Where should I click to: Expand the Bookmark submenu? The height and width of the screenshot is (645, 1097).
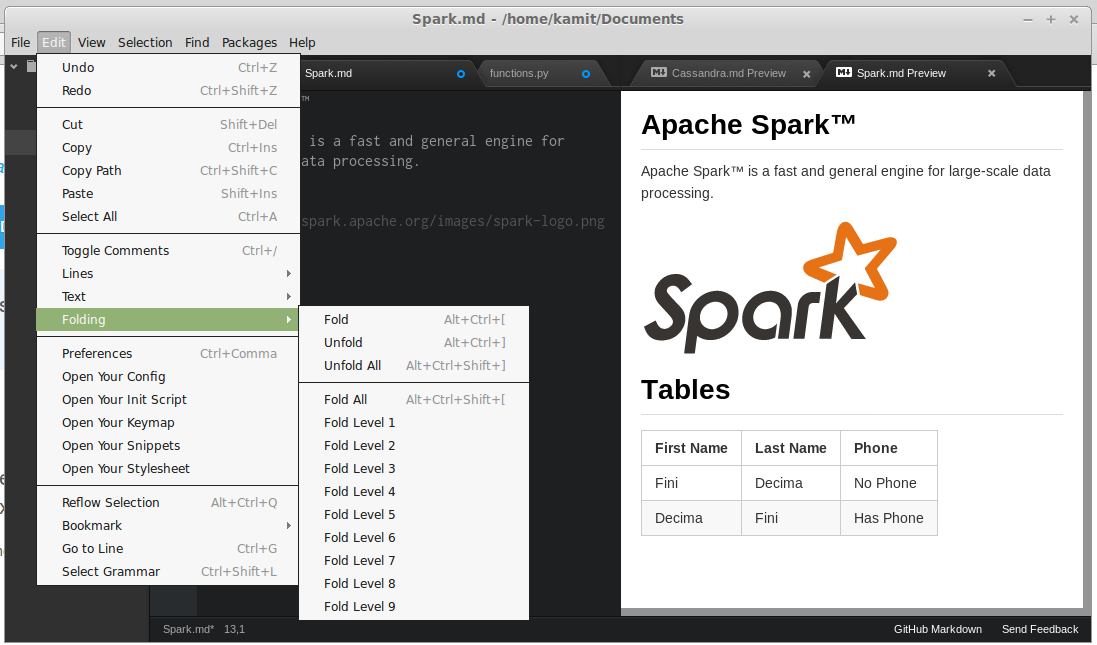tap(168, 525)
